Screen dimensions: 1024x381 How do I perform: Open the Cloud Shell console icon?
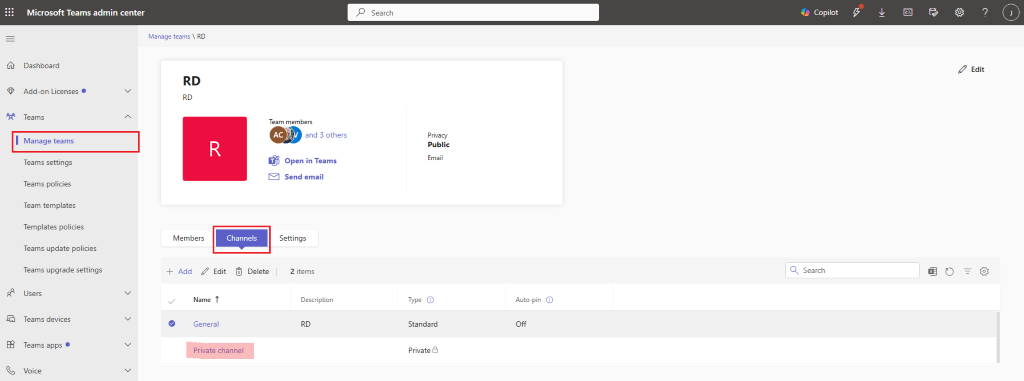pyautogui.click(x=908, y=12)
